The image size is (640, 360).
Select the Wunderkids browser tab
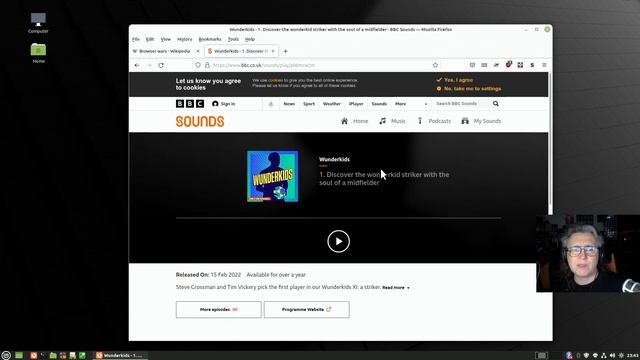click(240, 51)
